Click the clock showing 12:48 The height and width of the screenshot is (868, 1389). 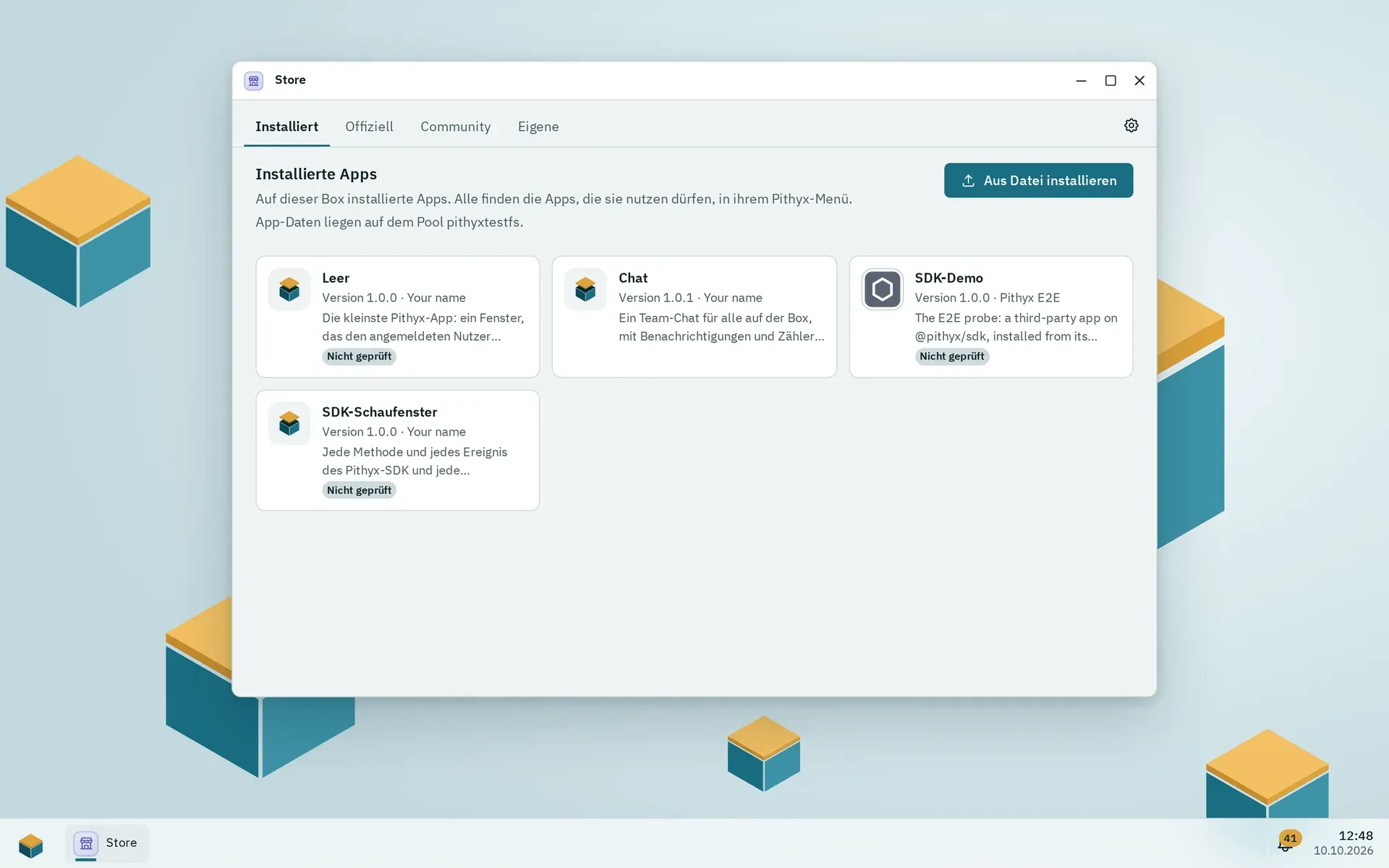pos(1355,835)
